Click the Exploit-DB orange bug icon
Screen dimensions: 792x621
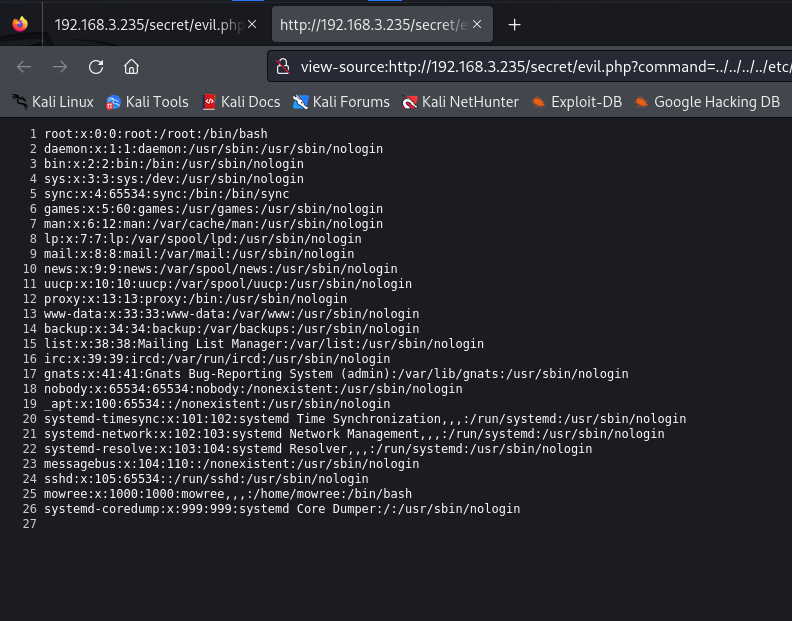coord(538,102)
